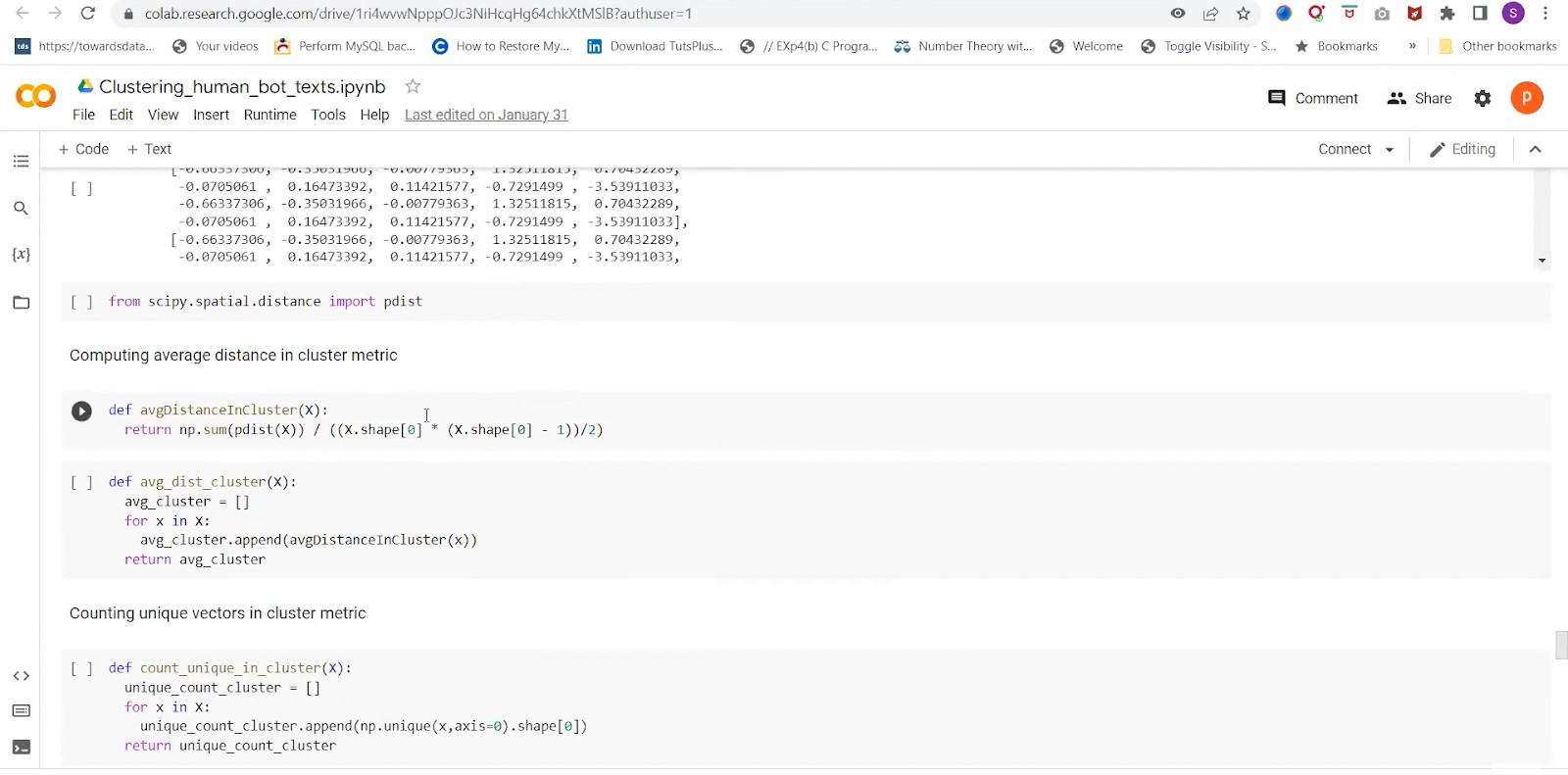Open the Table of contents sidebar icon

[x=21, y=162]
